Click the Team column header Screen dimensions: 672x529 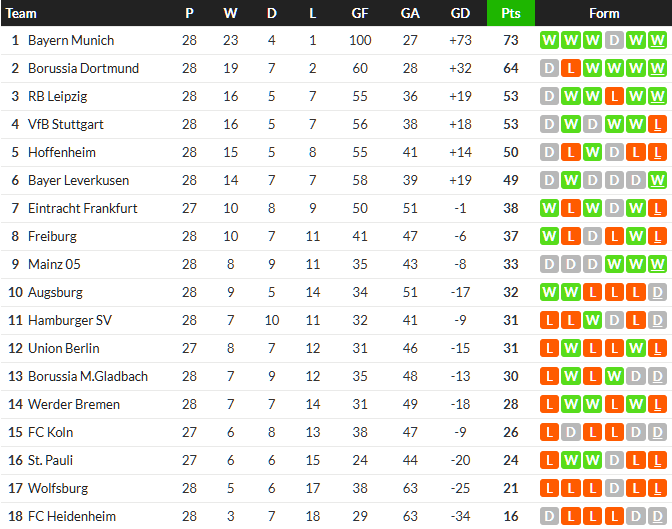(x=22, y=13)
